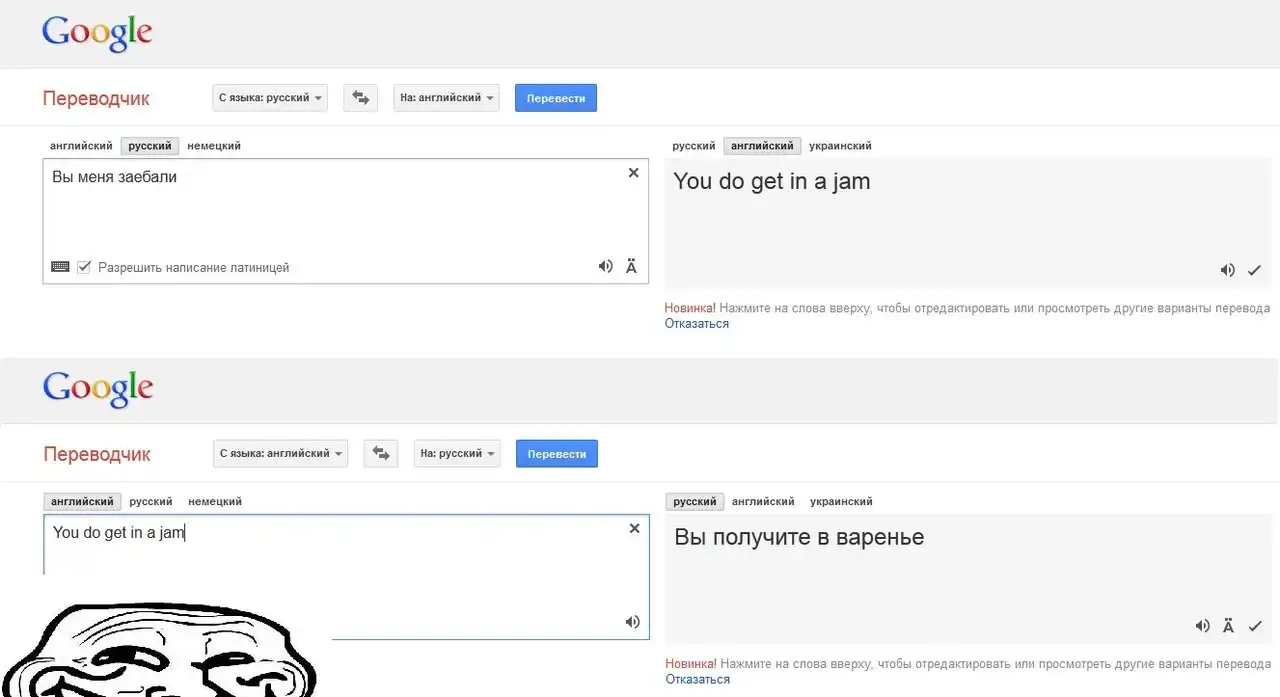1280x697 pixels.
Task: Select 'русский' source tab in bottom translator
Action: point(151,502)
